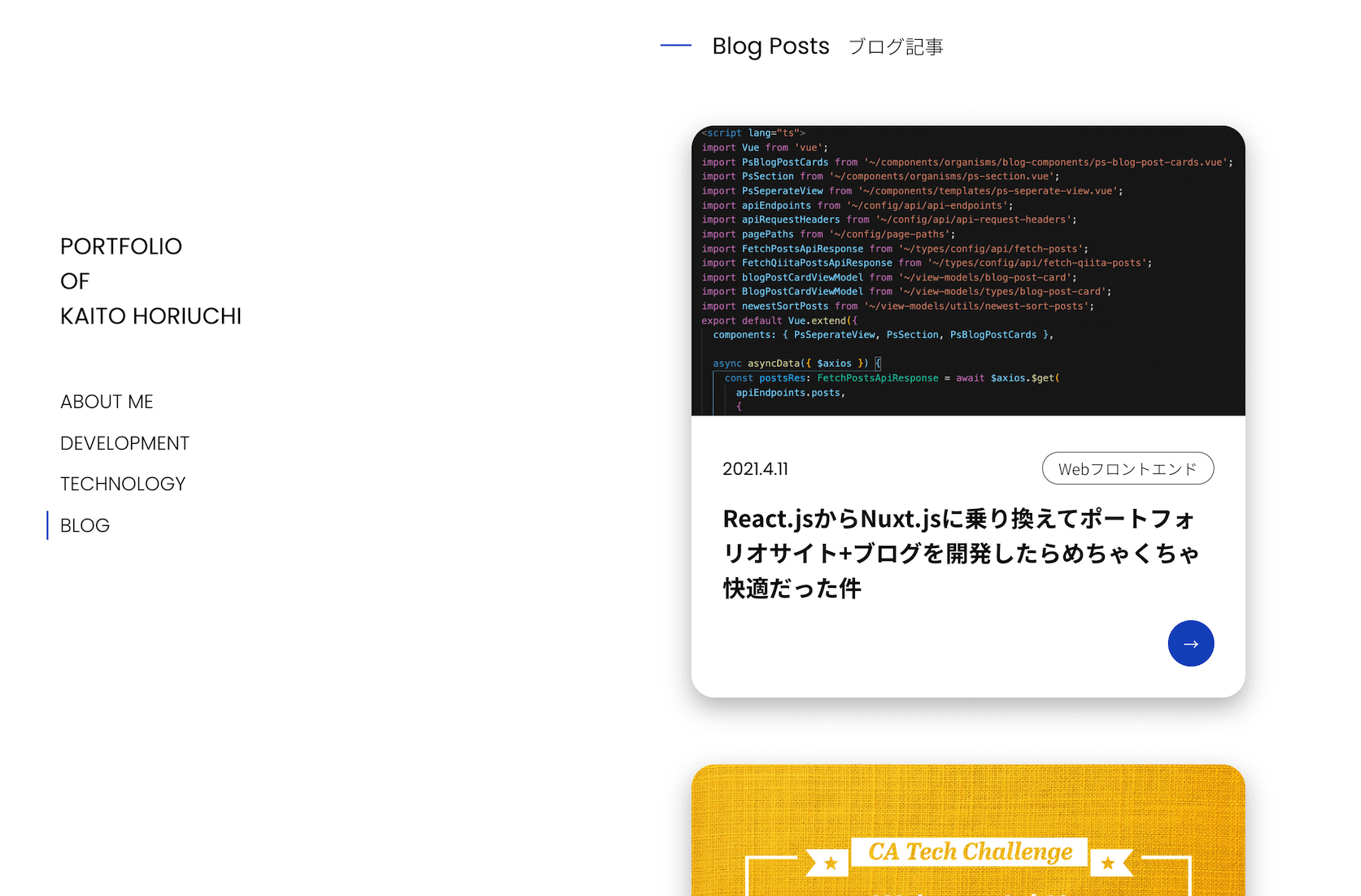This screenshot has width=1361, height=896.
Task: Click the ブログ記事 subtitle text
Action: [895, 46]
